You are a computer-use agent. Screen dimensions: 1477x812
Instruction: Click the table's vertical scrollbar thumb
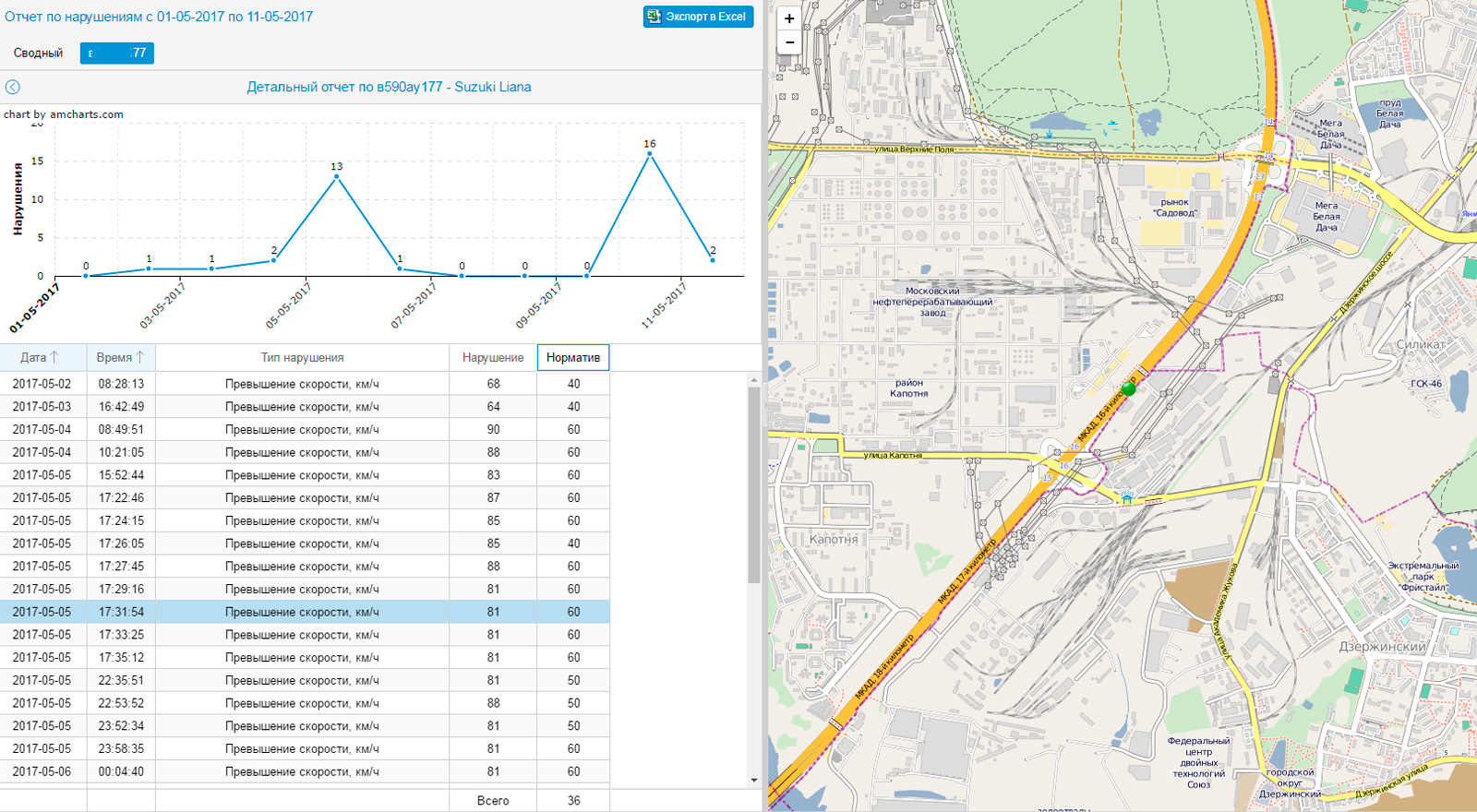pyautogui.click(x=753, y=484)
